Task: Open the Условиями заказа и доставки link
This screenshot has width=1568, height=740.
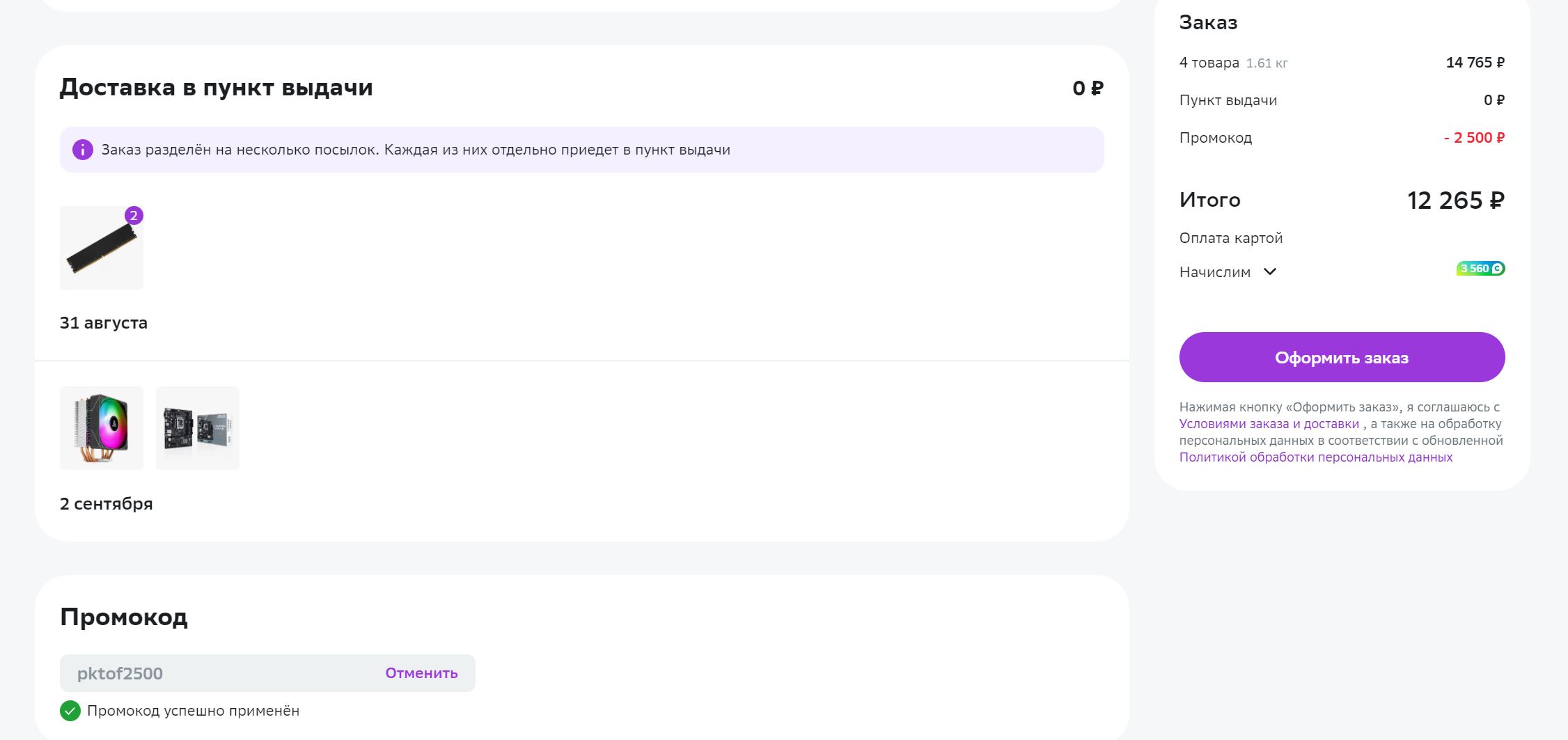Action: click(1269, 424)
